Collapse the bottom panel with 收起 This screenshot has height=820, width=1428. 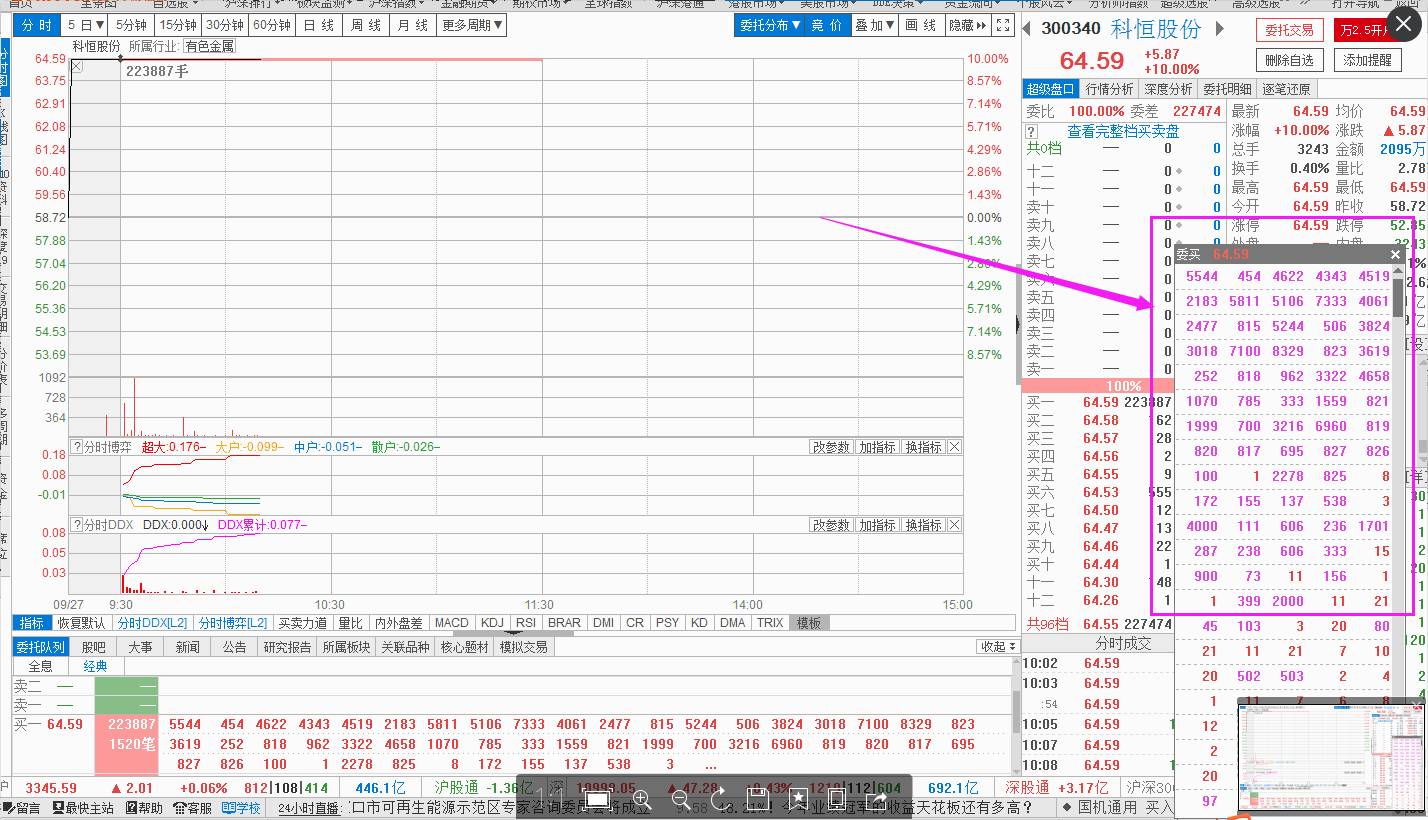(x=997, y=647)
